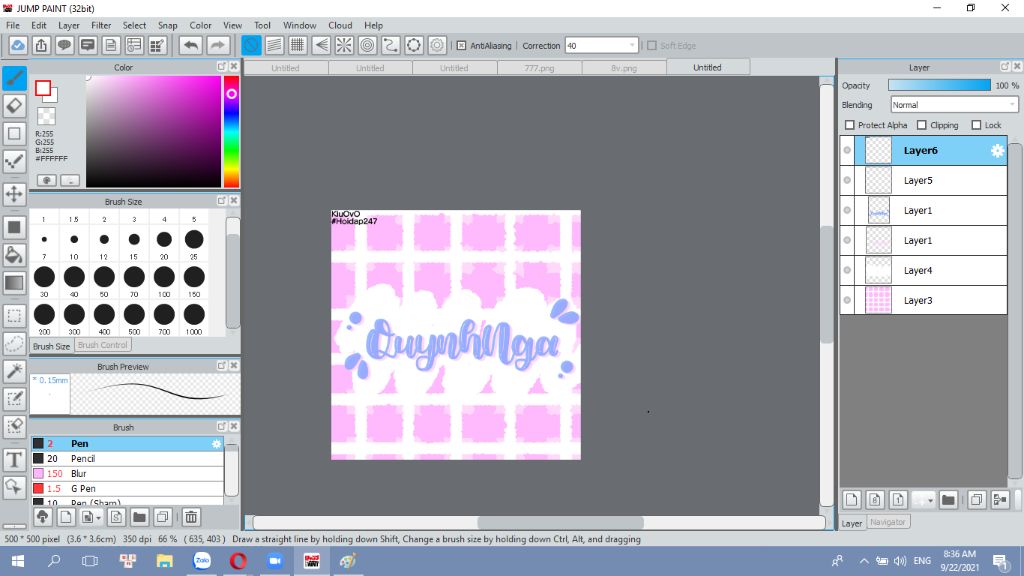The width and height of the screenshot is (1024, 576).
Task: Select the Gradient tool
Action: (x=14, y=283)
